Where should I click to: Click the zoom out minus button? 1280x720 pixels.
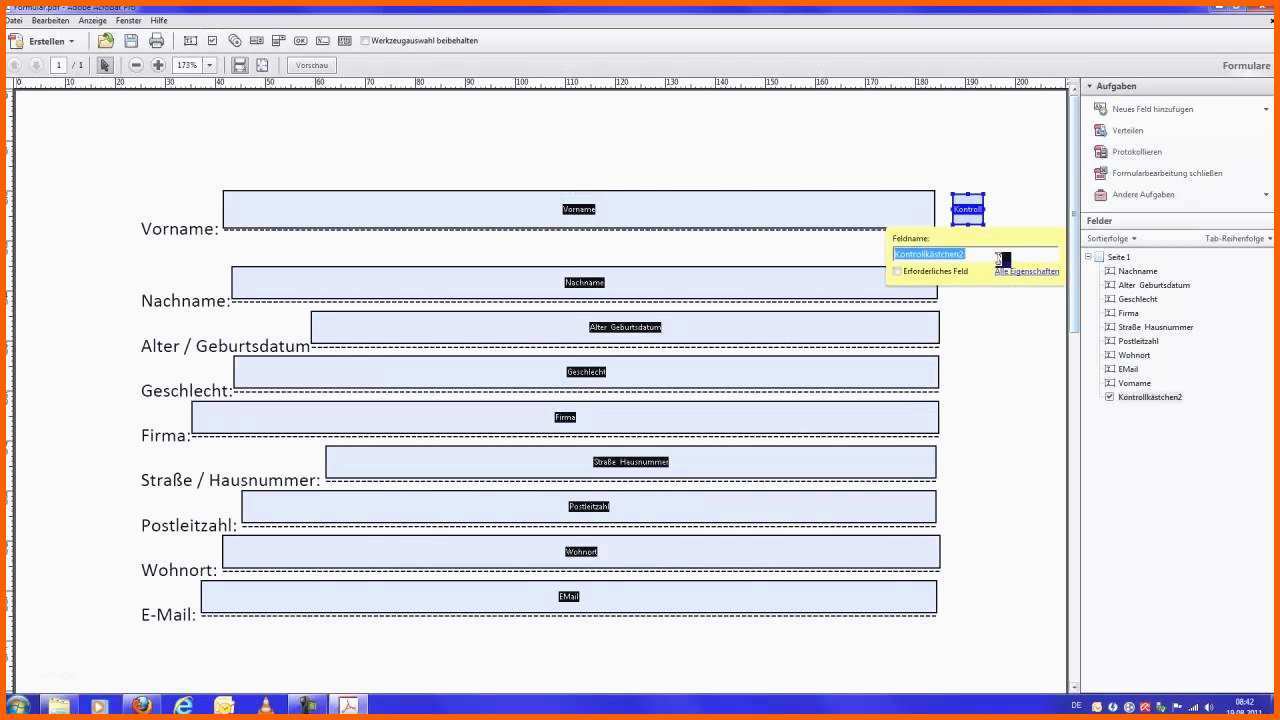point(136,65)
